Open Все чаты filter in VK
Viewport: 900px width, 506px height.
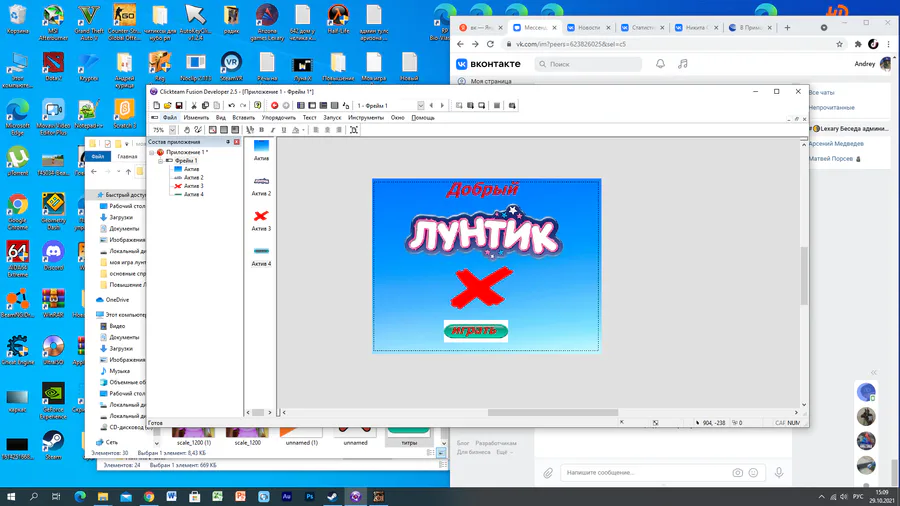coord(821,92)
